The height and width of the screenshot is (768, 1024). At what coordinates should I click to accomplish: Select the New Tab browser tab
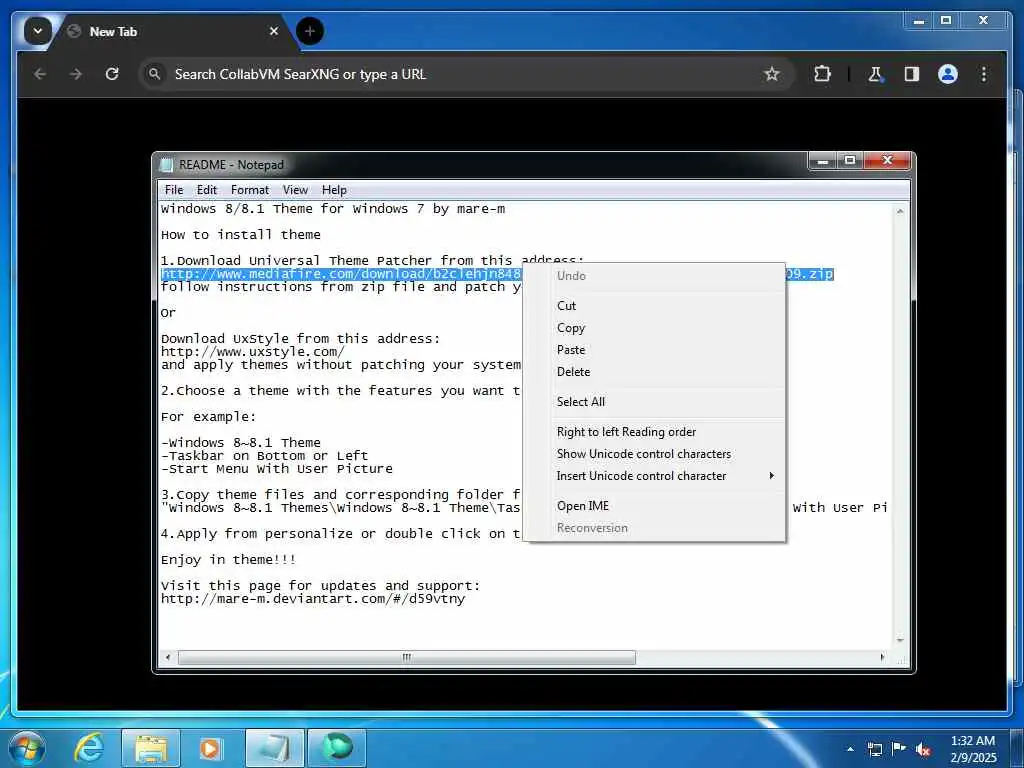pyautogui.click(x=173, y=31)
